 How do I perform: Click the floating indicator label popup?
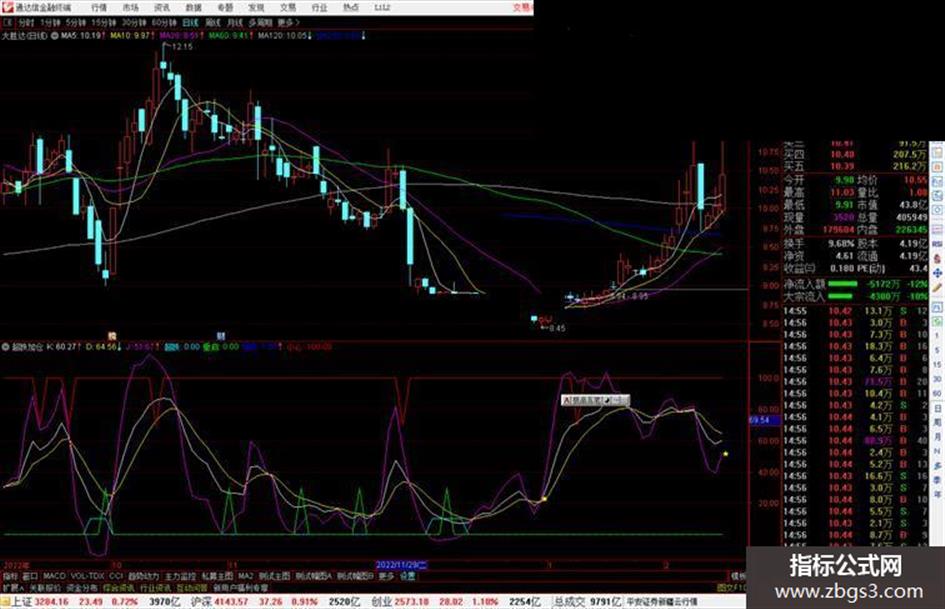[595, 400]
